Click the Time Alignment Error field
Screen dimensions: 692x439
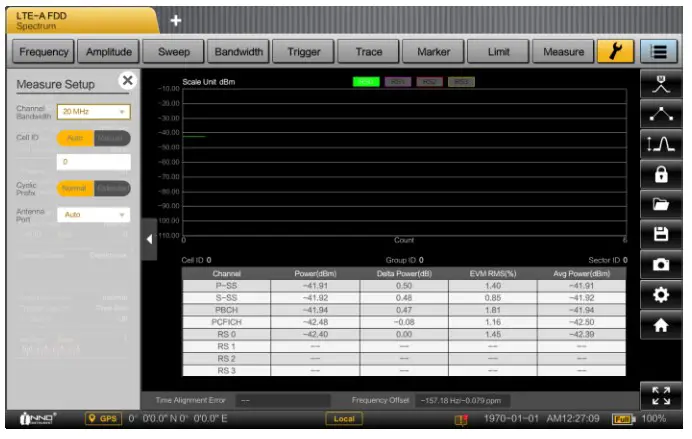(x=282, y=401)
